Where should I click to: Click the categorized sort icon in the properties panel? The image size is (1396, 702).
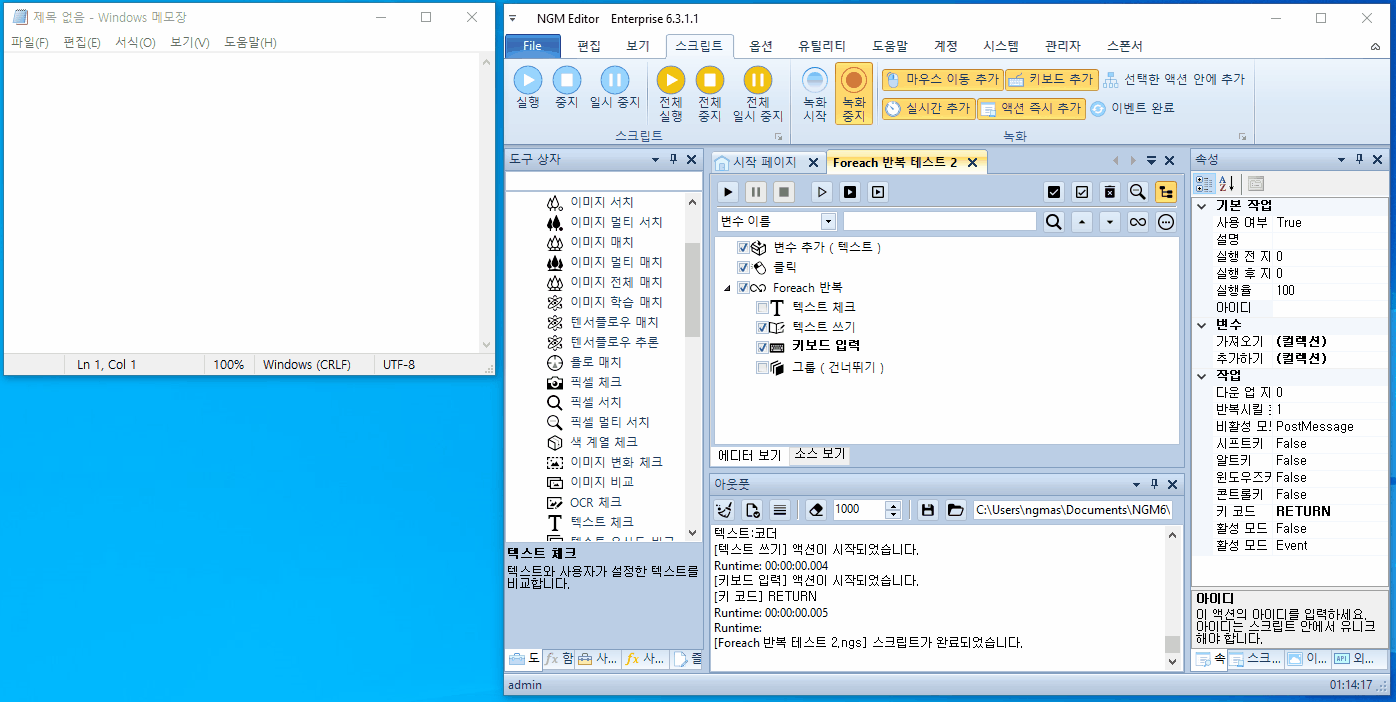pyautogui.click(x=1205, y=184)
